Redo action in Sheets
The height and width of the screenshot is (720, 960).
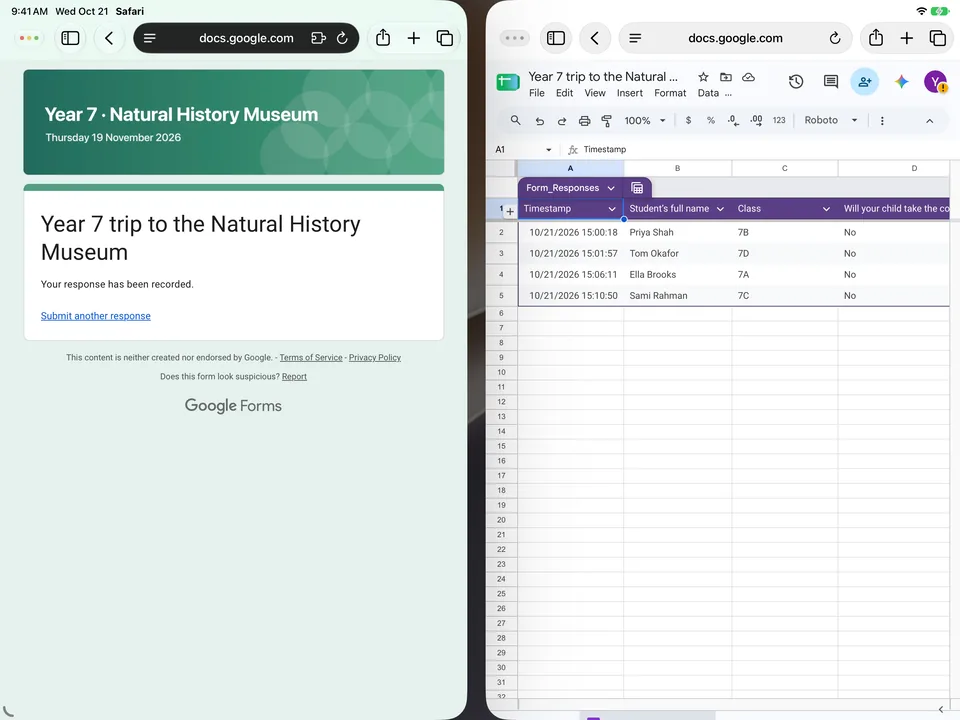click(561, 121)
